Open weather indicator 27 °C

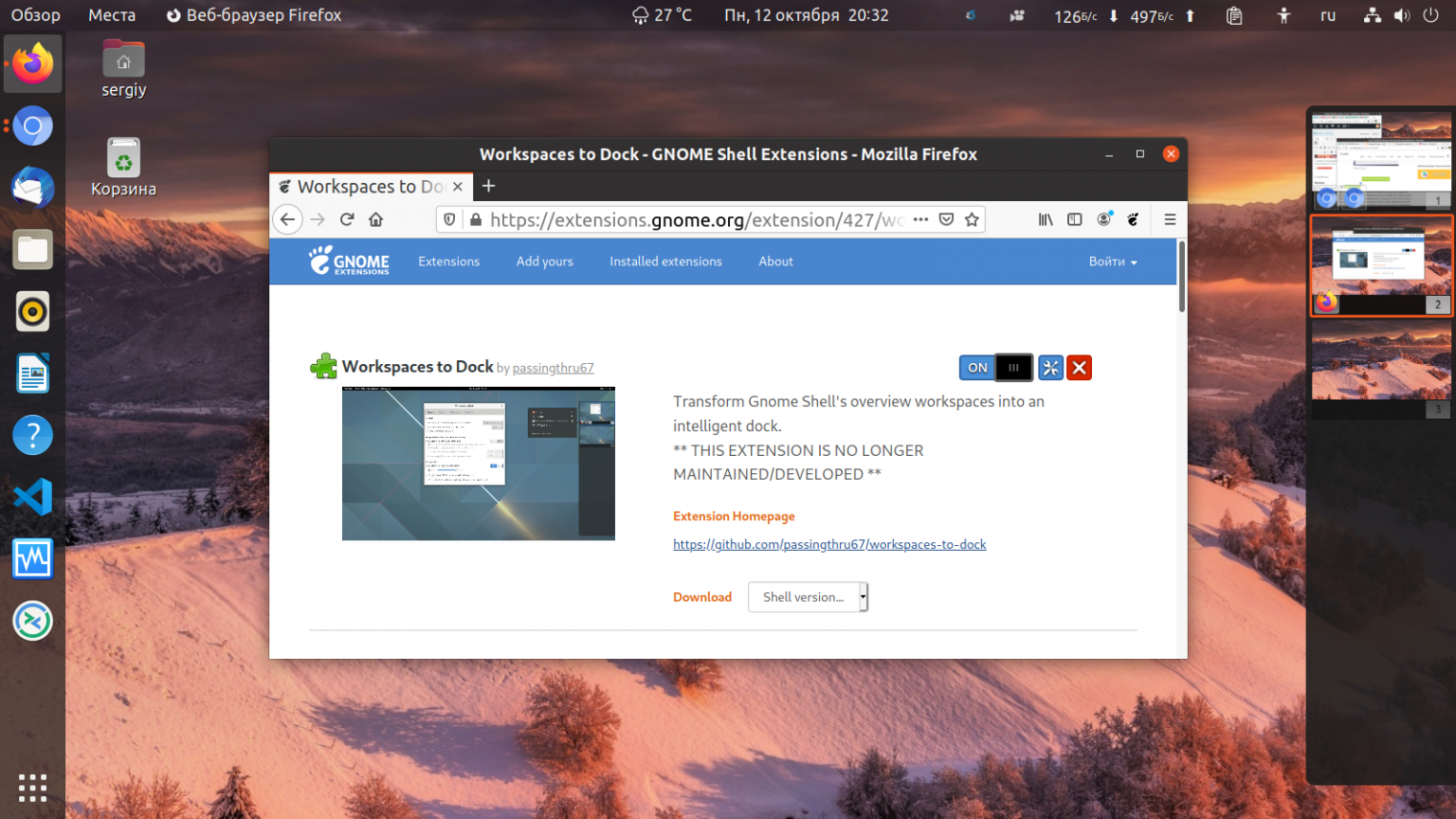pyautogui.click(x=662, y=15)
